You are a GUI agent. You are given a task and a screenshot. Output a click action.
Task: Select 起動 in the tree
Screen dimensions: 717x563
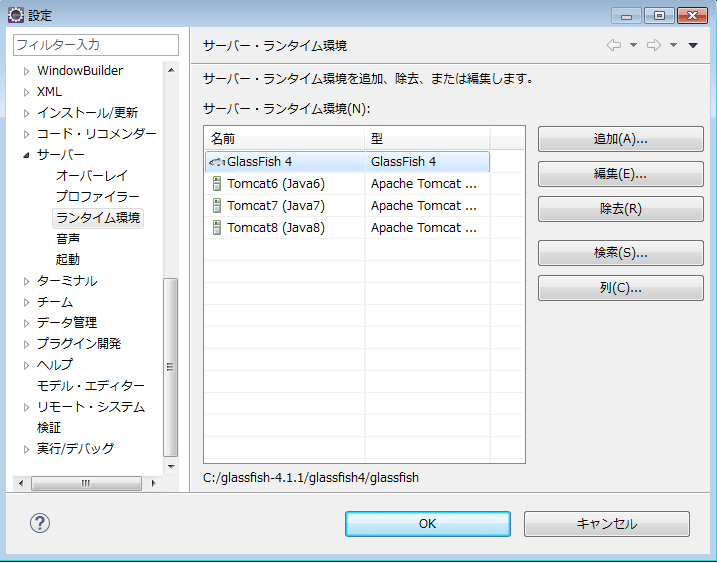click(68, 260)
